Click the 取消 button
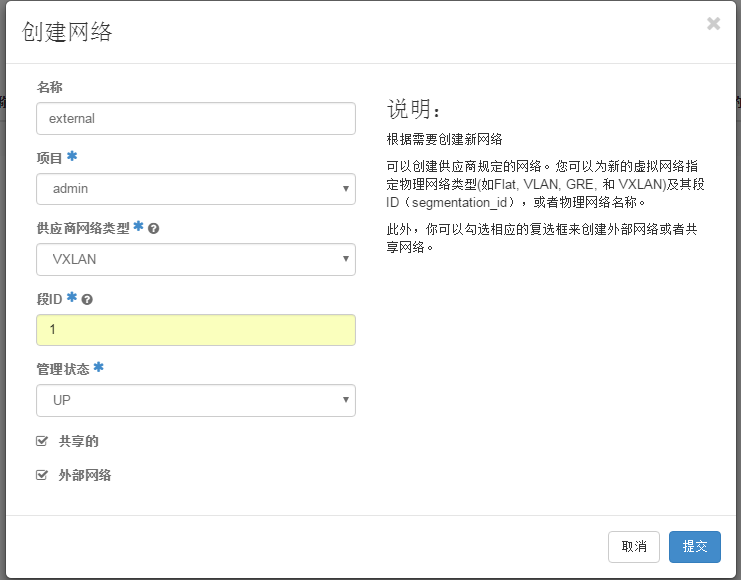This screenshot has height=580, width=741. 634,547
